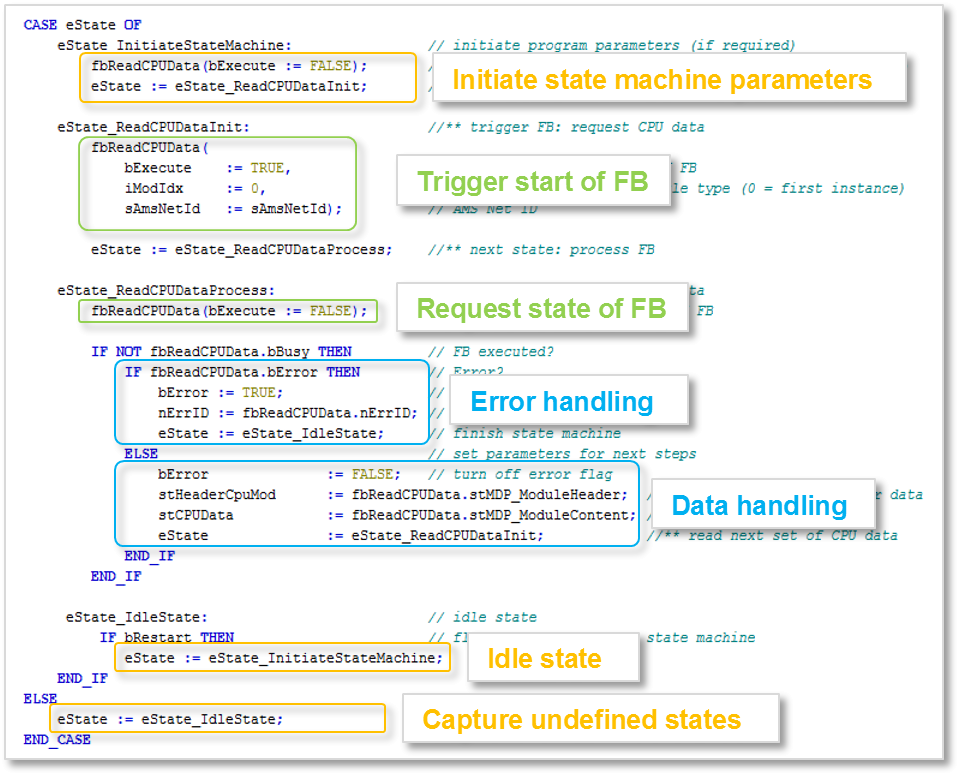This screenshot has width=965, height=780.
Task: Click '// set parameters for next steps' comment
Action: pyautogui.click(x=563, y=454)
